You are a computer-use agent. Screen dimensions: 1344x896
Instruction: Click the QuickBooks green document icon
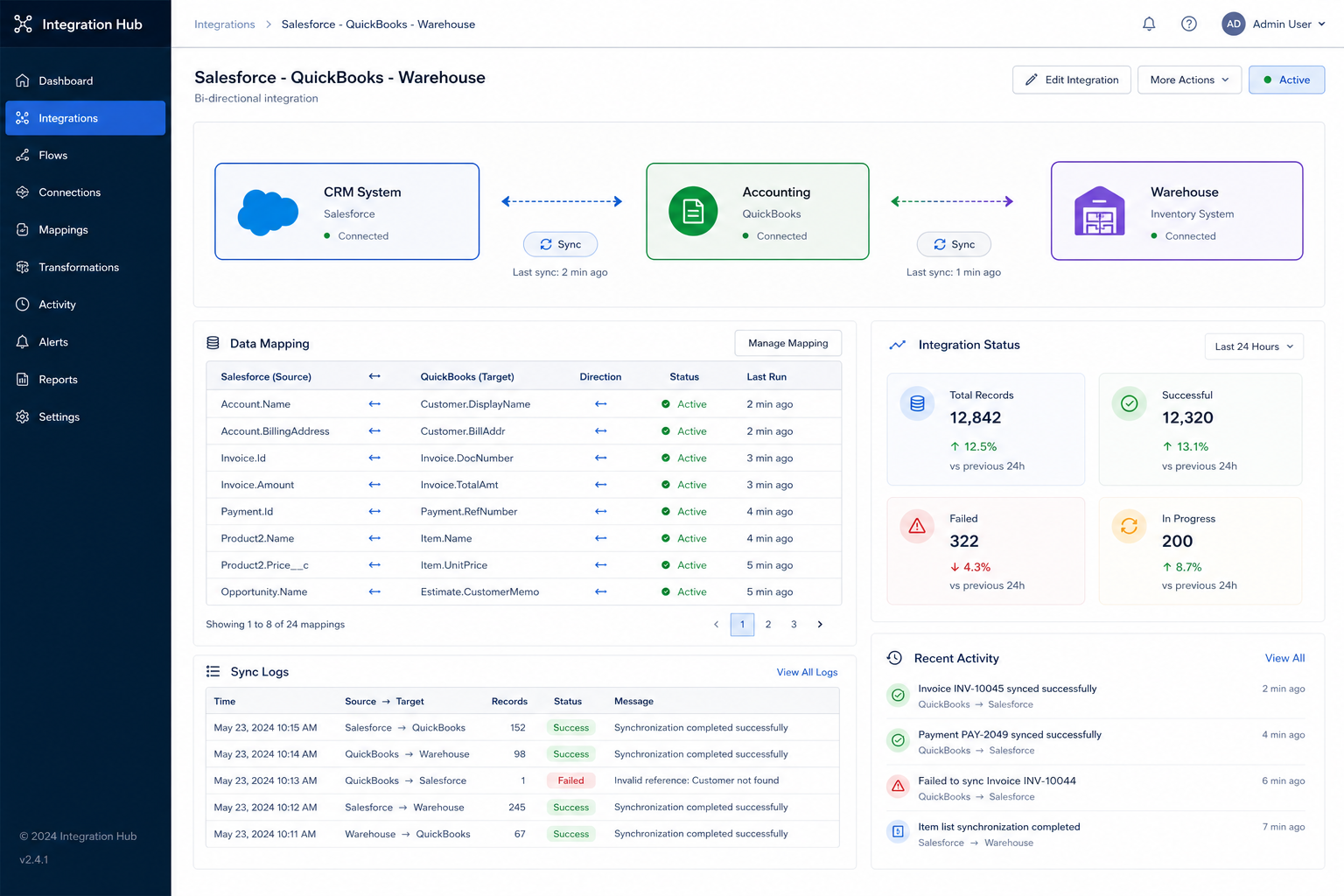point(693,211)
